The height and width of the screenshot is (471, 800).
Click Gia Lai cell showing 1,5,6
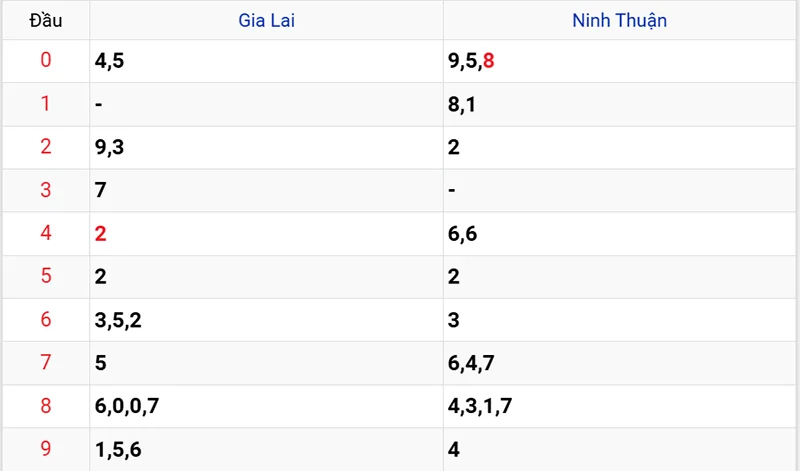point(118,449)
